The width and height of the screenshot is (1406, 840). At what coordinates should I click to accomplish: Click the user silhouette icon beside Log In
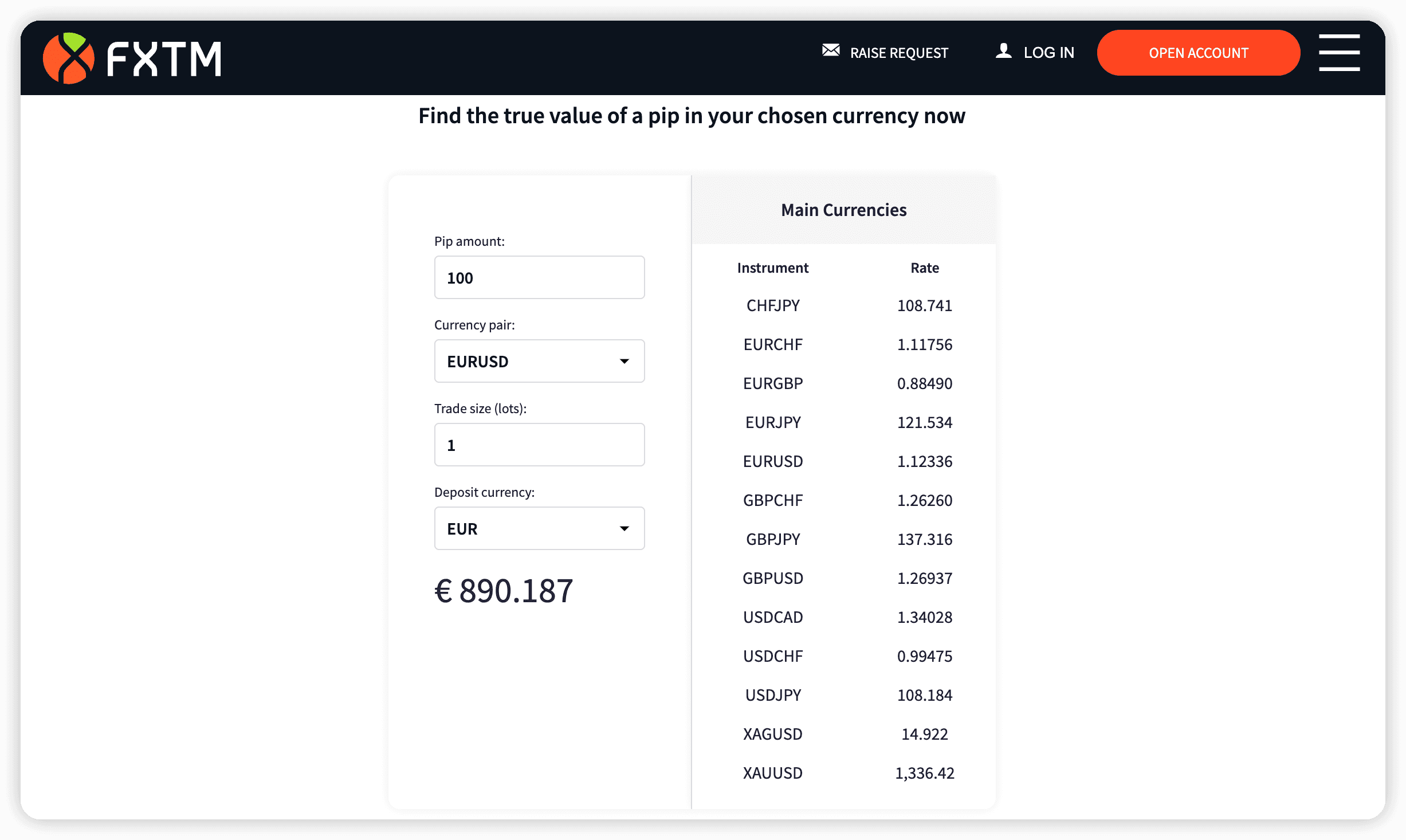(x=1004, y=51)
